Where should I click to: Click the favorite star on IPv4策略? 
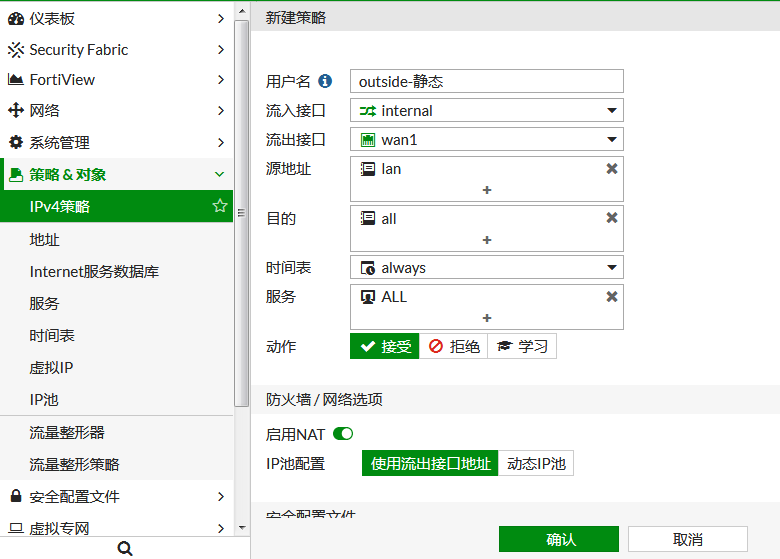(x=220, y=206)
